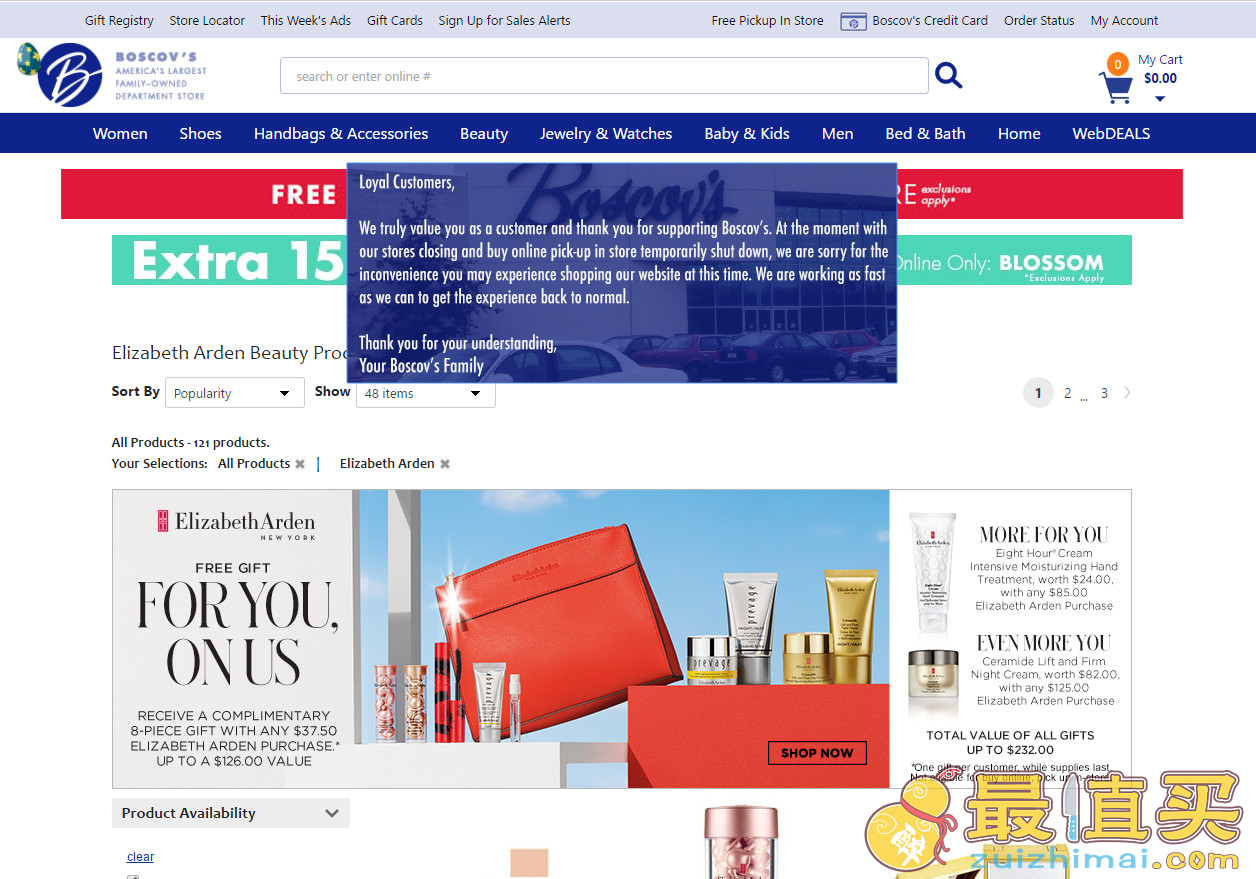Remove the All Products filter
The image size is (1256, 879).
300,464
